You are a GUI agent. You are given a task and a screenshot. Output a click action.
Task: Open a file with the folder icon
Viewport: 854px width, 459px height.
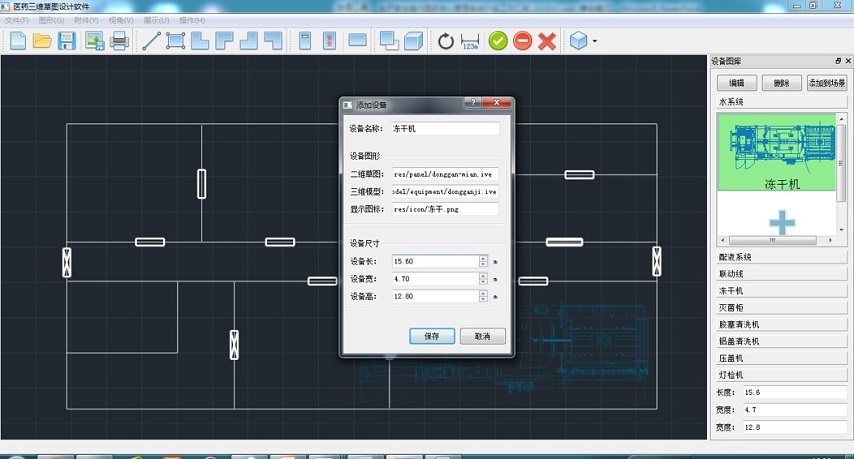click(x=42, y=41)
